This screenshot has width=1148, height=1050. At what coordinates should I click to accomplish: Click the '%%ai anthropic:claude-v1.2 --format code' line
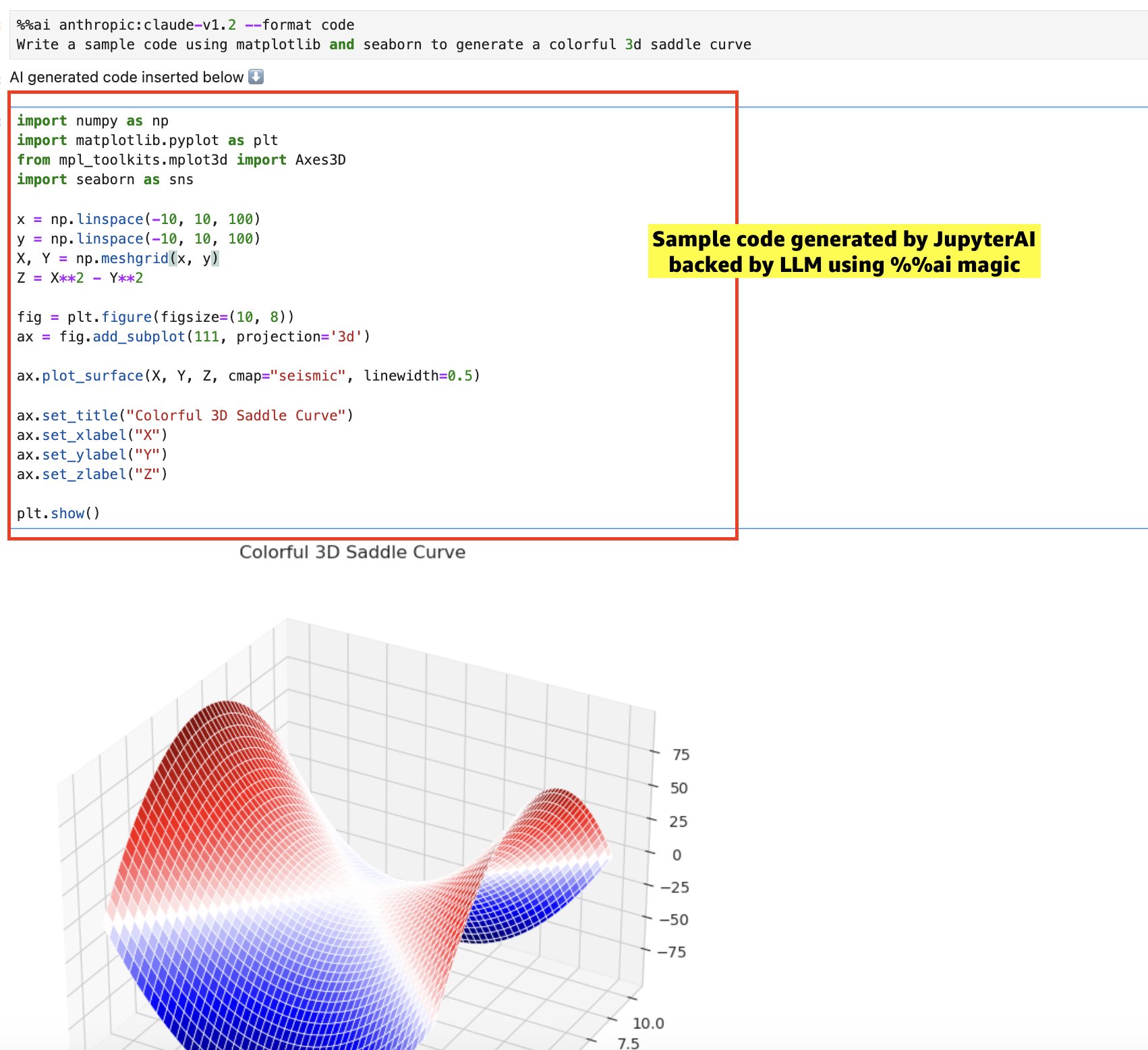point(185,25)
